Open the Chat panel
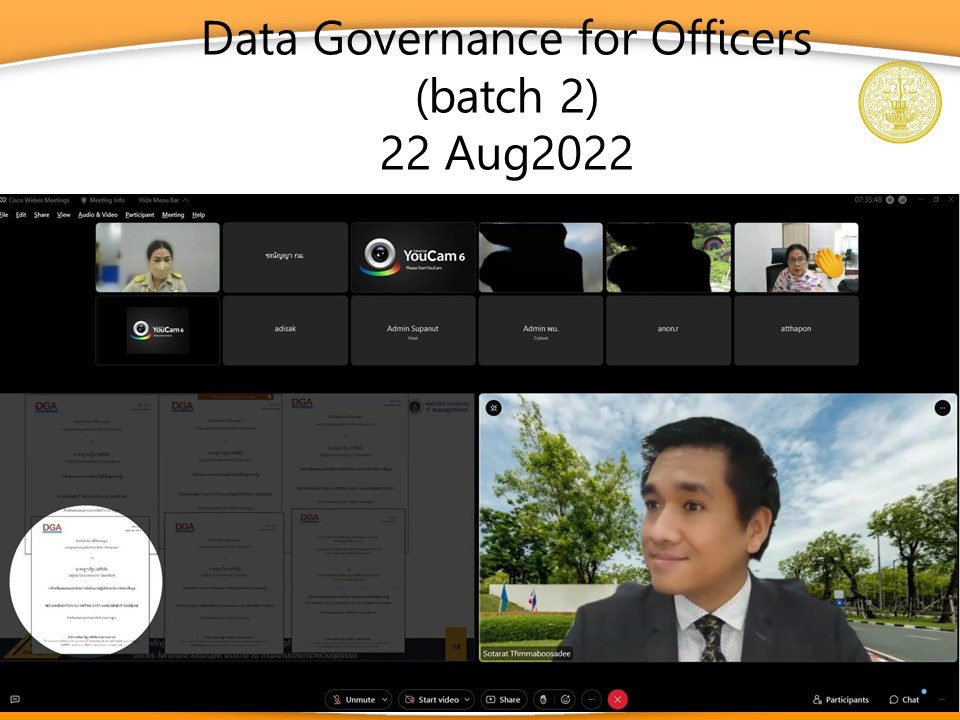Viewport: 960px width, 720px height. click(904, 699)
